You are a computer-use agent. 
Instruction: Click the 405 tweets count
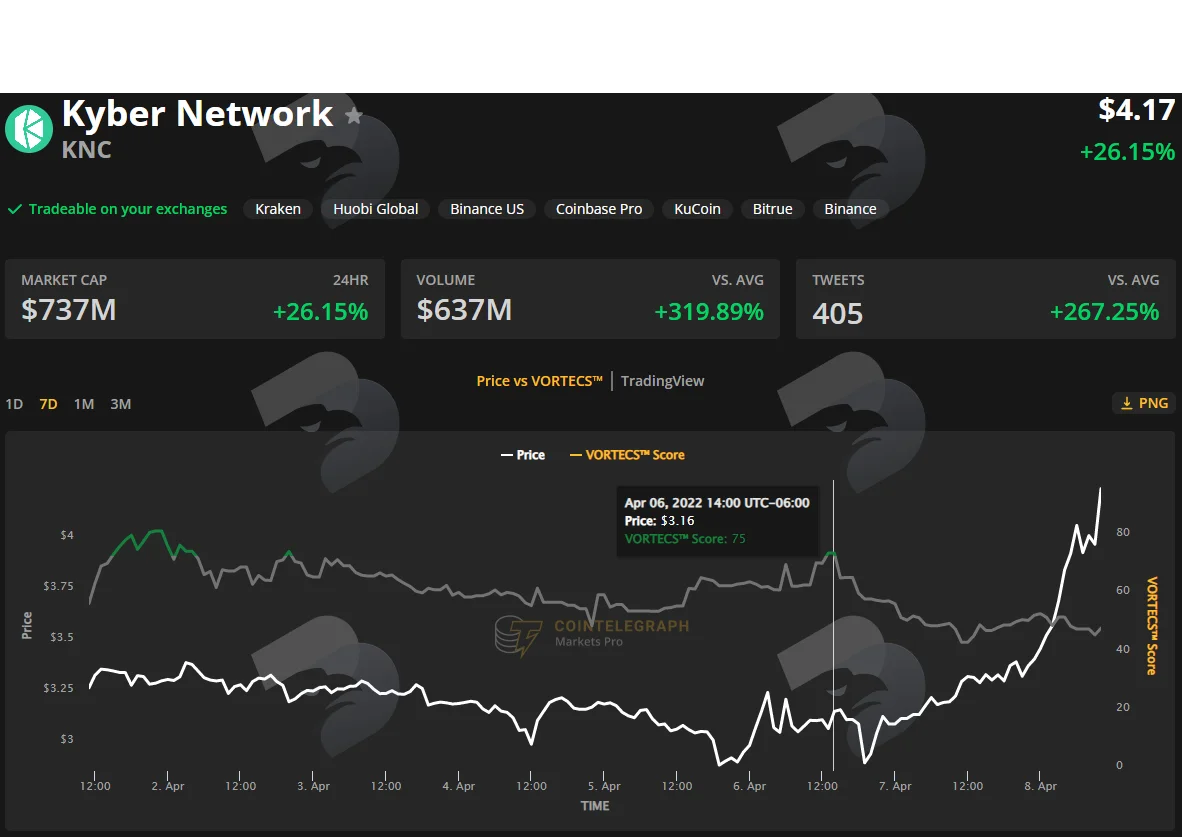[x=838, y=314]
